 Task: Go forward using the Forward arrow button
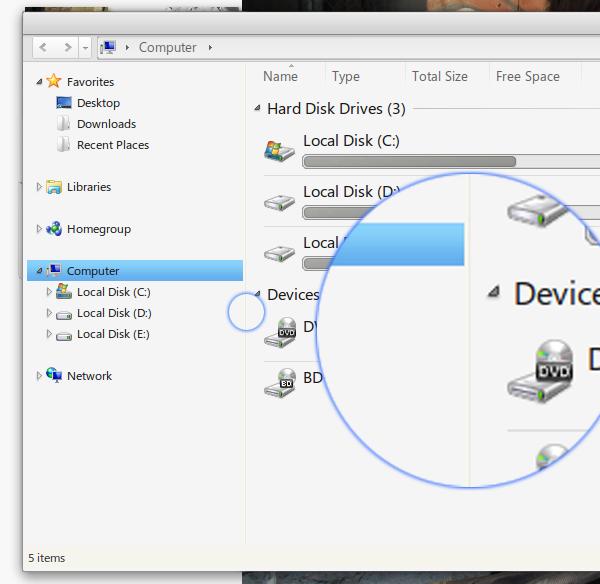coord(68,47)
